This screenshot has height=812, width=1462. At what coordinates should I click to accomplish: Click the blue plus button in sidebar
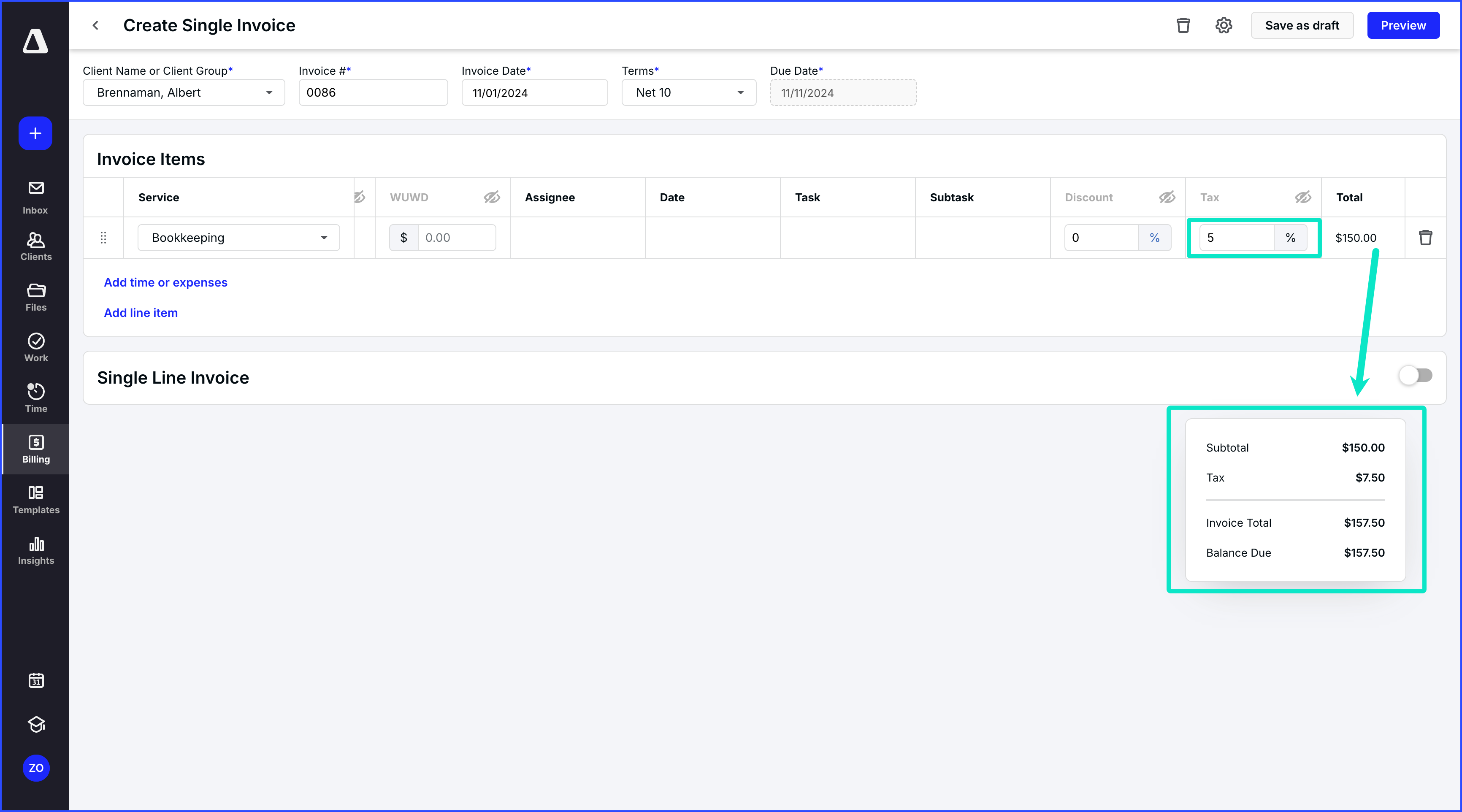[x=35, y=133]
